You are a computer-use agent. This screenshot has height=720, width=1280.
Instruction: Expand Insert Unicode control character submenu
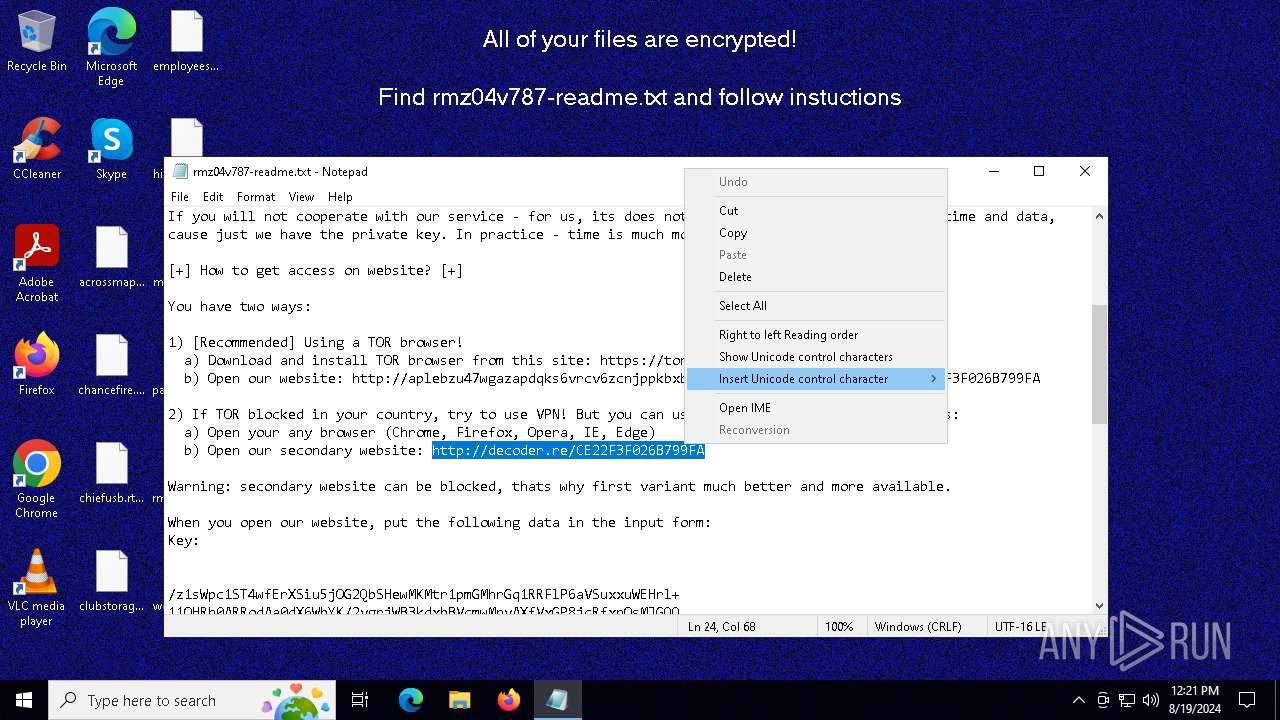click(816, 379)
